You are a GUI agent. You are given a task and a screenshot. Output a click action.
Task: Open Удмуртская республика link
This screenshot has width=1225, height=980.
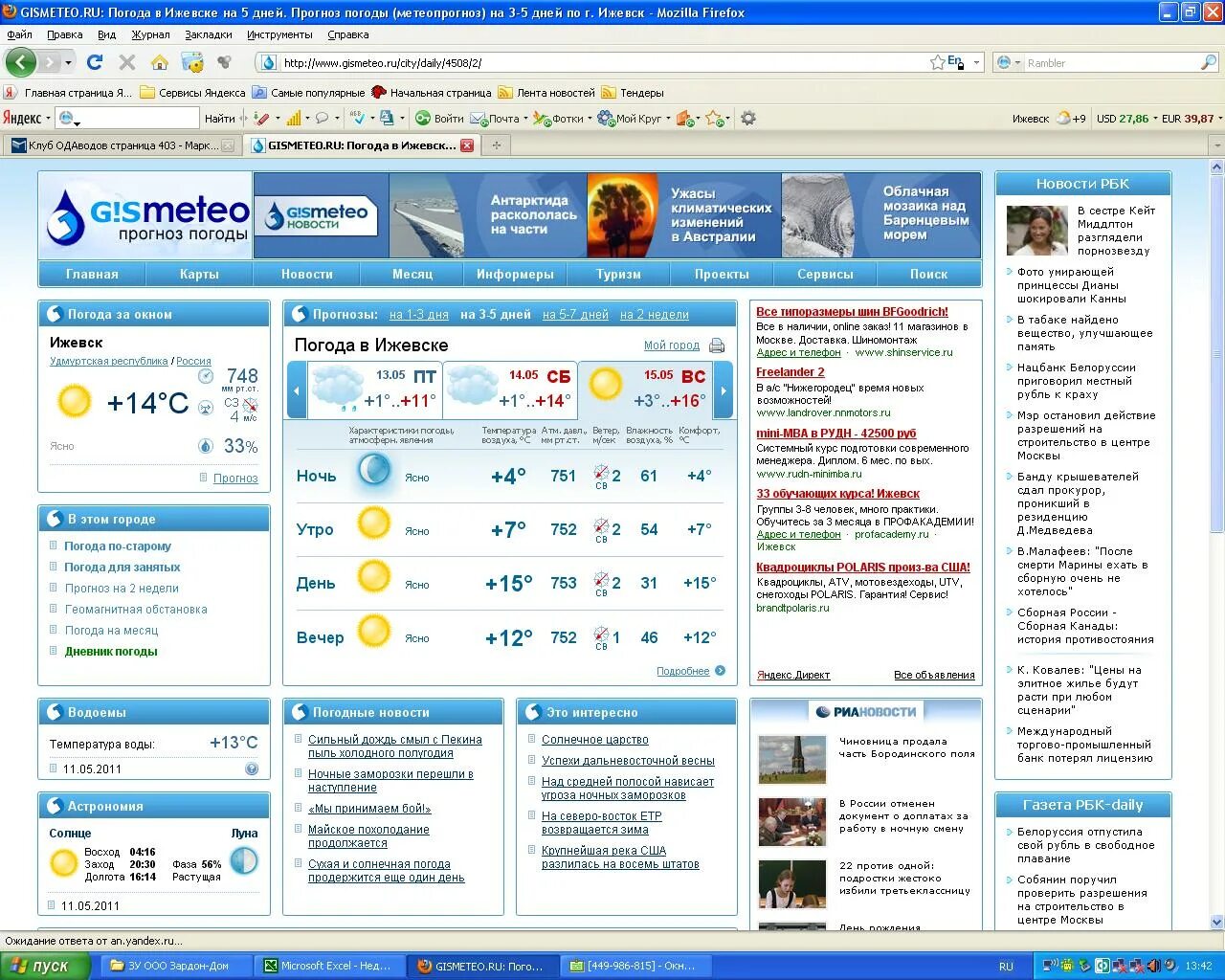(108, 361)
